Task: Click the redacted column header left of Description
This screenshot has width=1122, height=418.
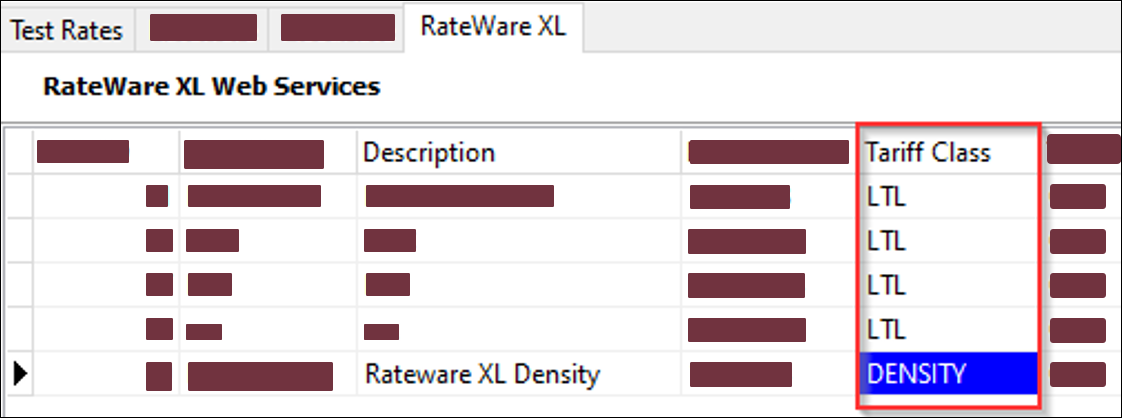Action: tap(254, 153)
